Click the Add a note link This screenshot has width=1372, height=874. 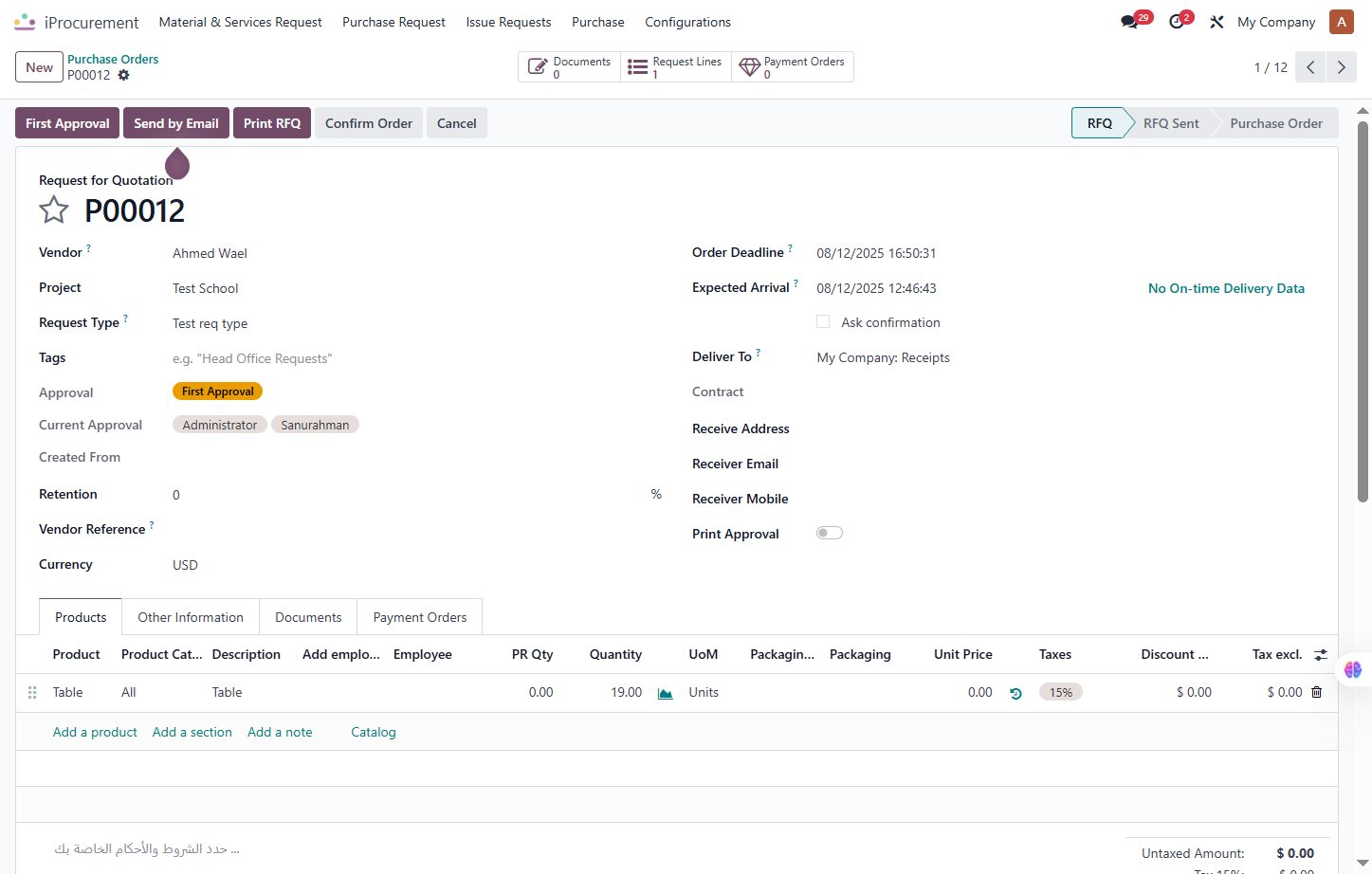[280, 732]
